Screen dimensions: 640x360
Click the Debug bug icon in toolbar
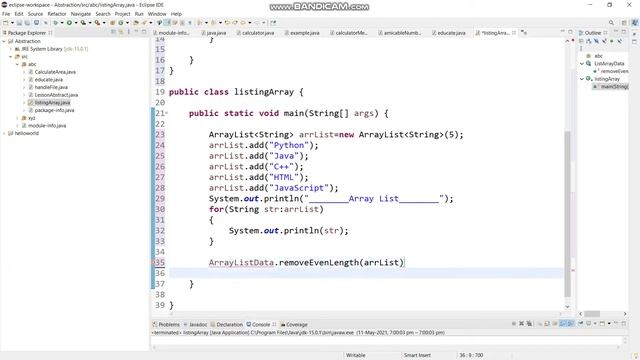pyautogui.click(x=55, y=23)
